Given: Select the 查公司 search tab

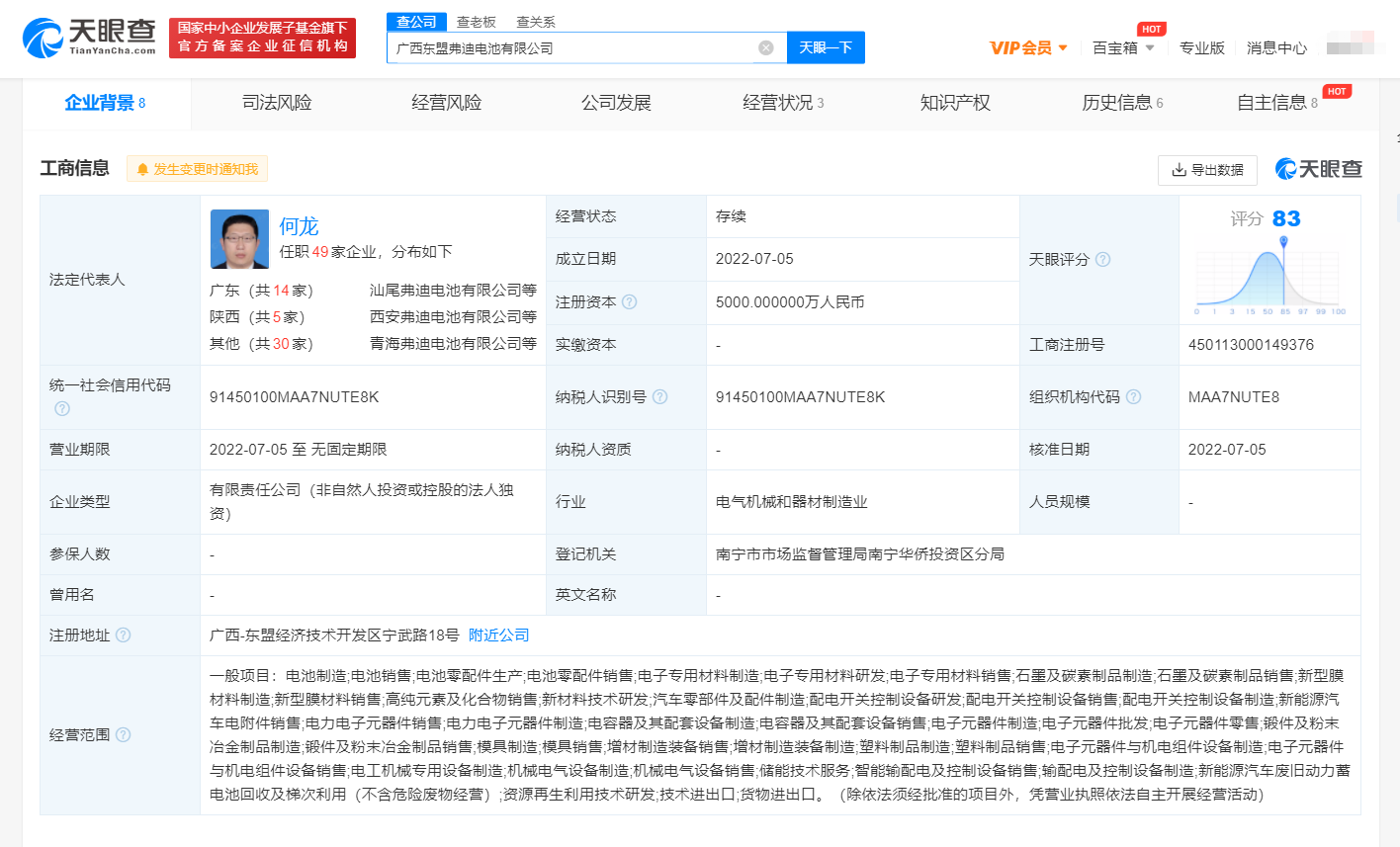Looking at the screenshot, I should click(x=416, y=22).
